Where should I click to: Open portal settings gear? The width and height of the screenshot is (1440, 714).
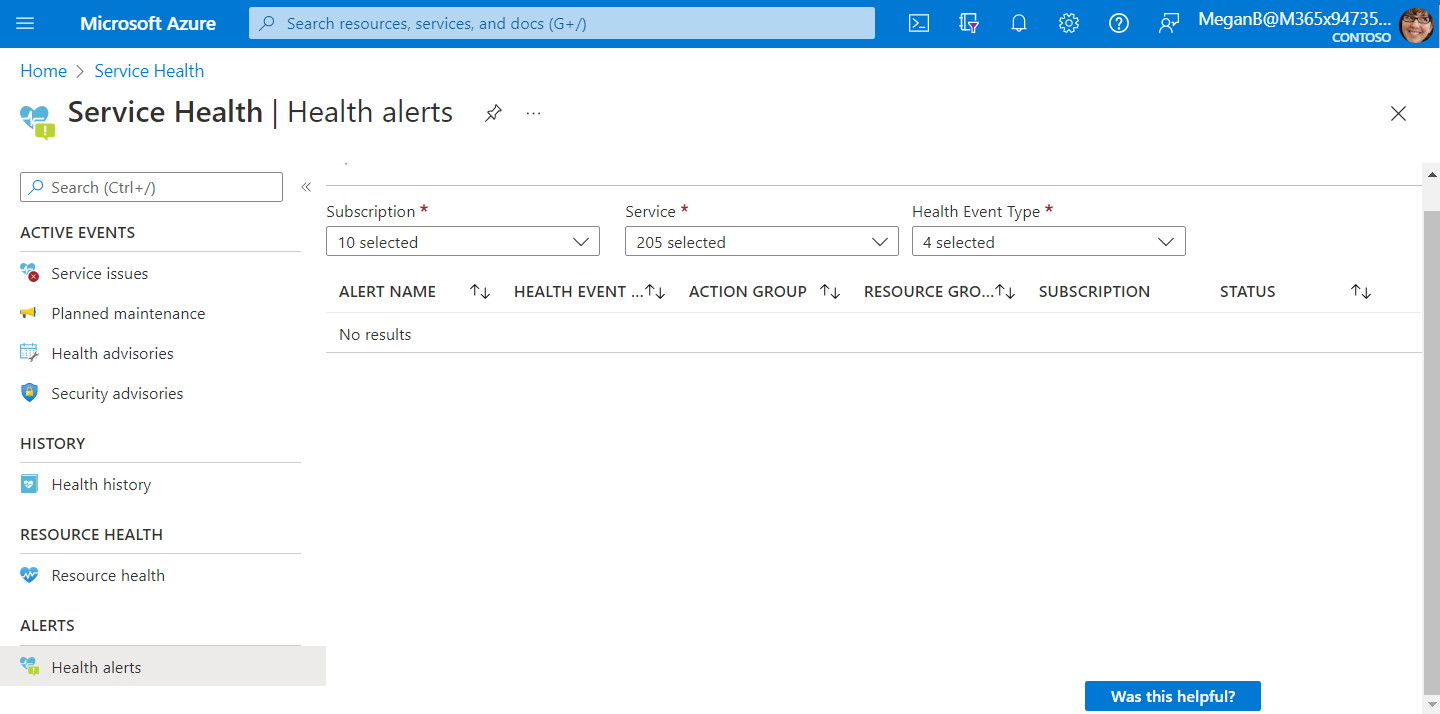coord(1069,23)
